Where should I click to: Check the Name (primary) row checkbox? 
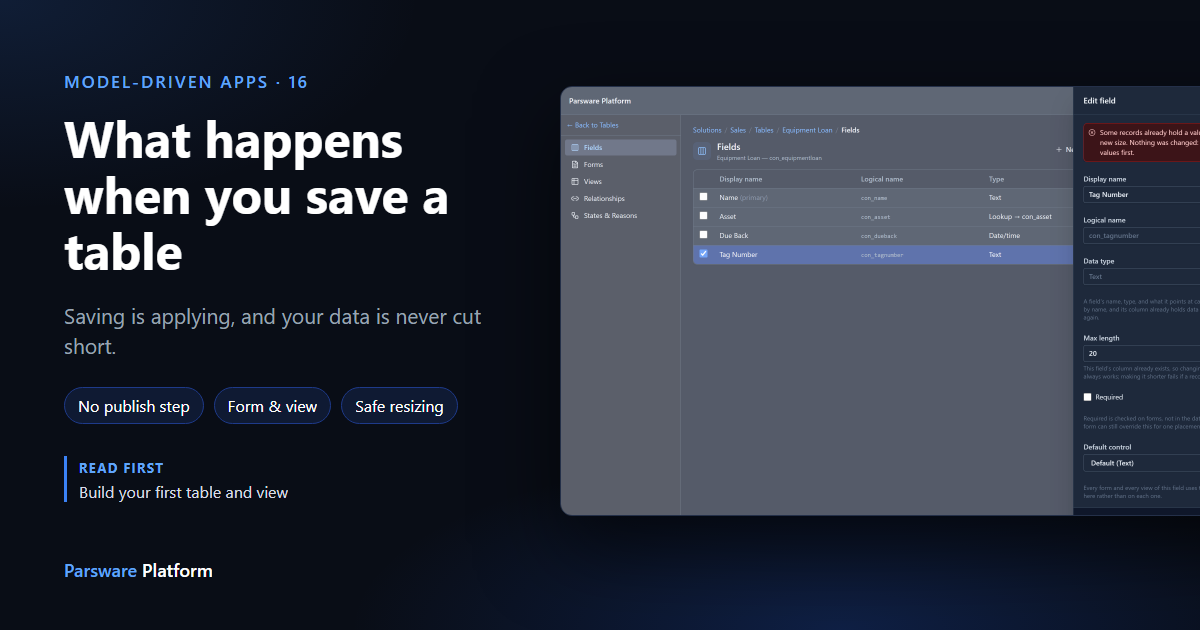coord(703,197)
